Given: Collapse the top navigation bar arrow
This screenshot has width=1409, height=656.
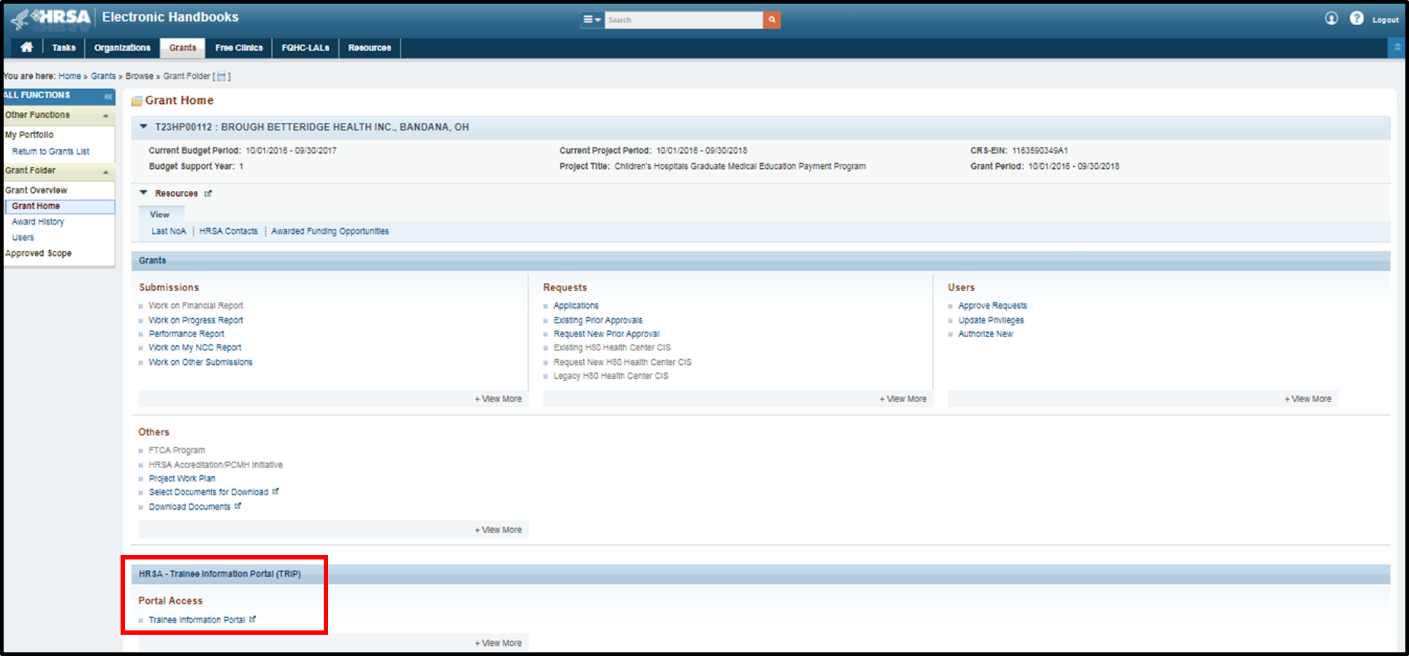Looking at the screenshot, I should tap(1396, 48).
